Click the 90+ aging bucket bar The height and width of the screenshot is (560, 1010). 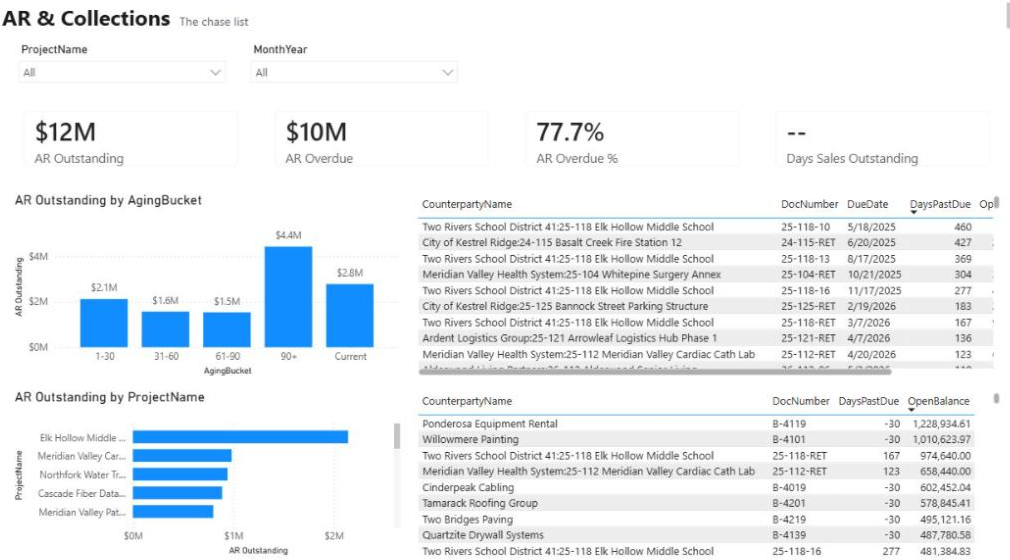coord(288,297)
